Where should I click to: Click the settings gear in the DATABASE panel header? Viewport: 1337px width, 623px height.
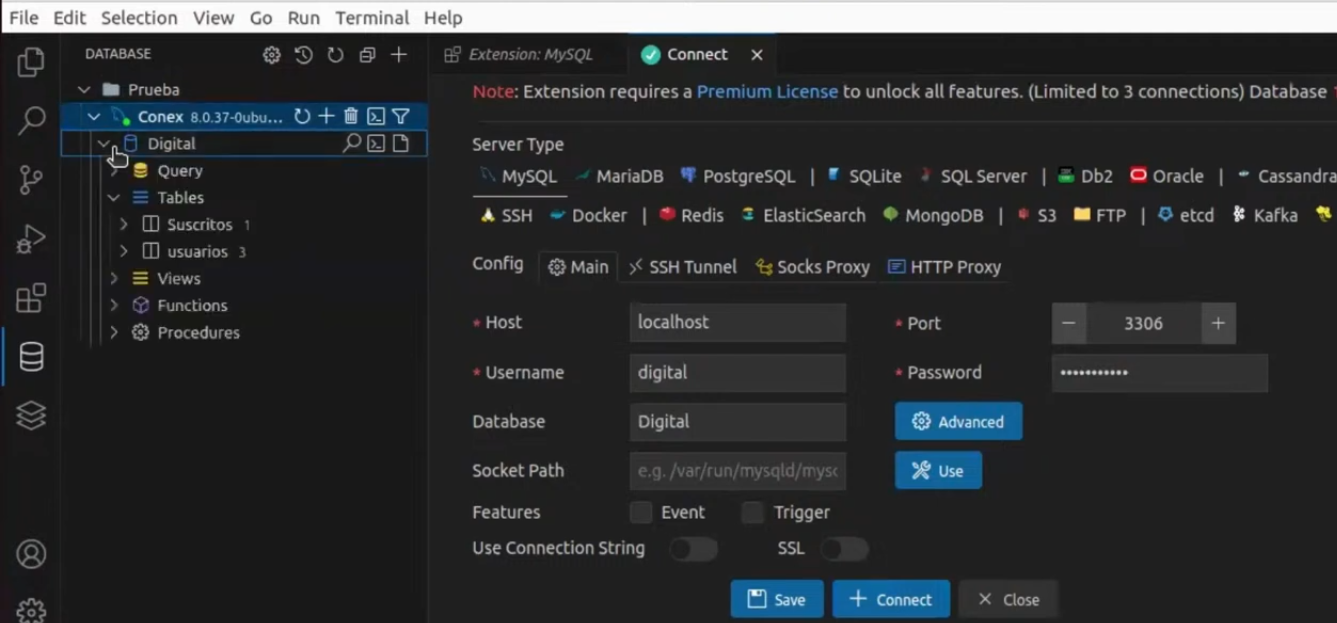click(x=272, y=55)
